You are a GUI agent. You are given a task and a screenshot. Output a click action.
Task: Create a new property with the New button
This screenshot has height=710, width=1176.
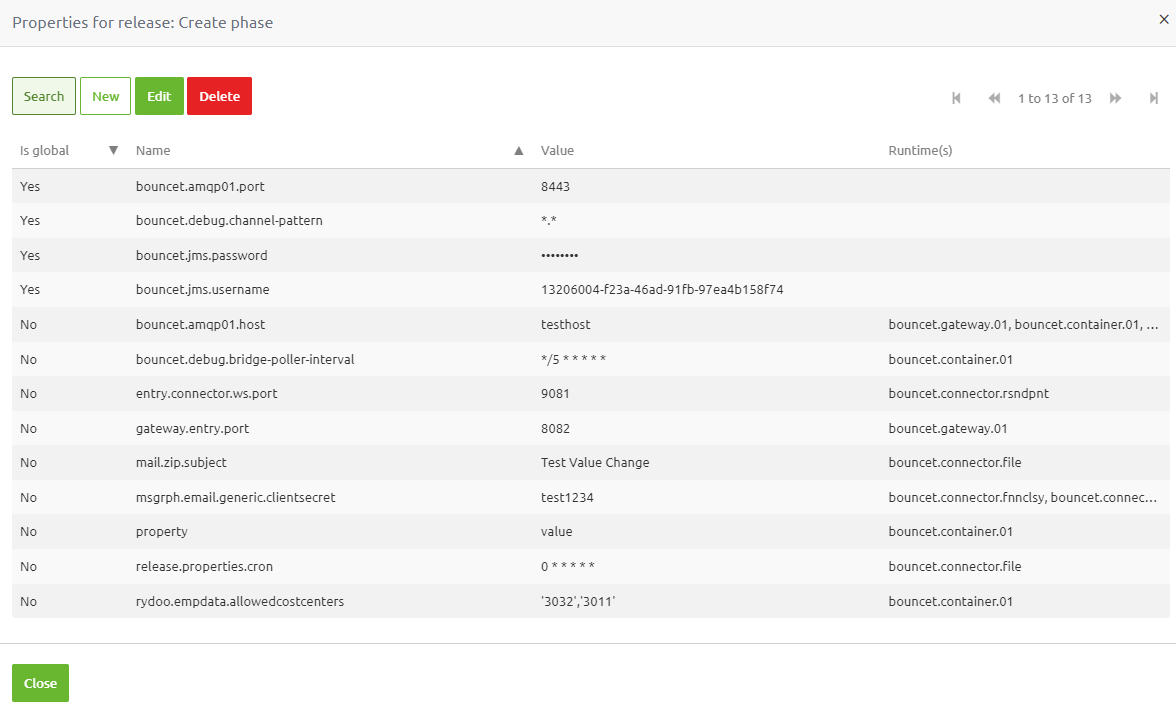[x=105, y=95]
